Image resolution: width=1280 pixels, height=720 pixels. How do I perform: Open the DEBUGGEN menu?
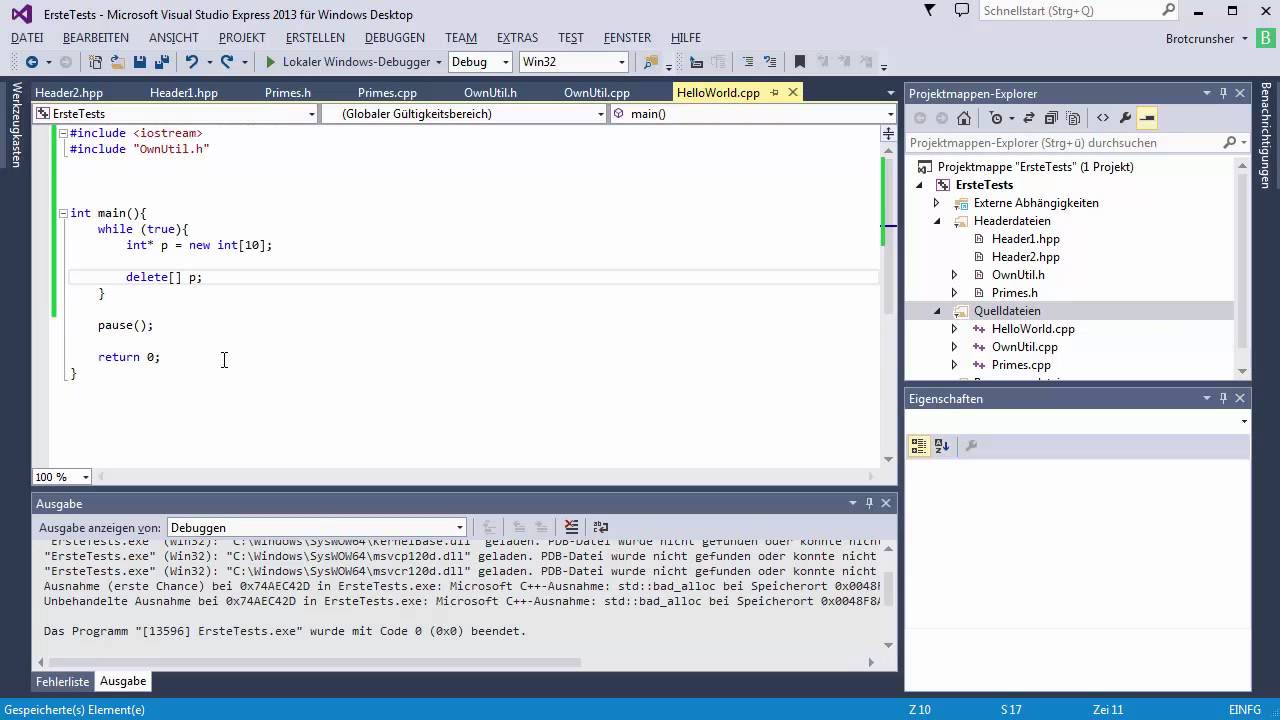[395, 37]
